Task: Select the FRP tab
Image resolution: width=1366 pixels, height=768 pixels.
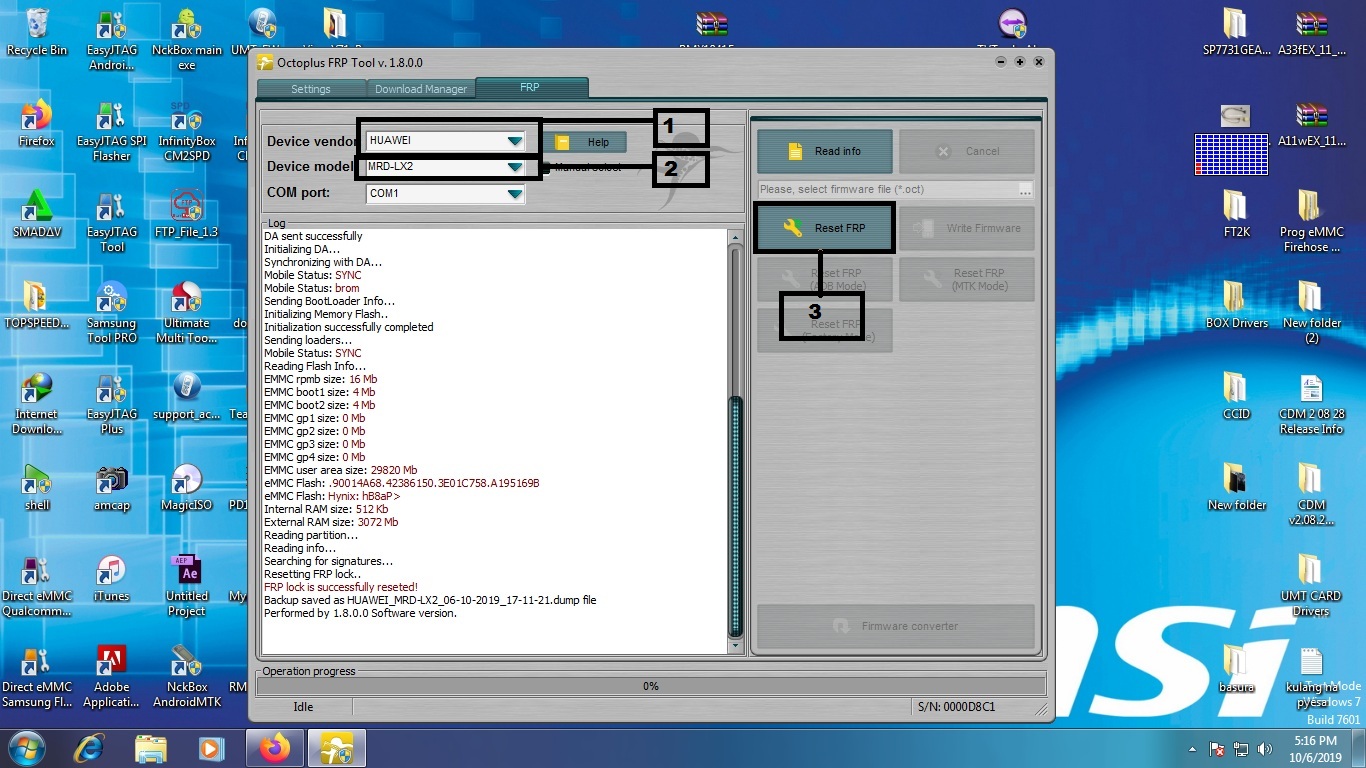Action: click(530, 88)
